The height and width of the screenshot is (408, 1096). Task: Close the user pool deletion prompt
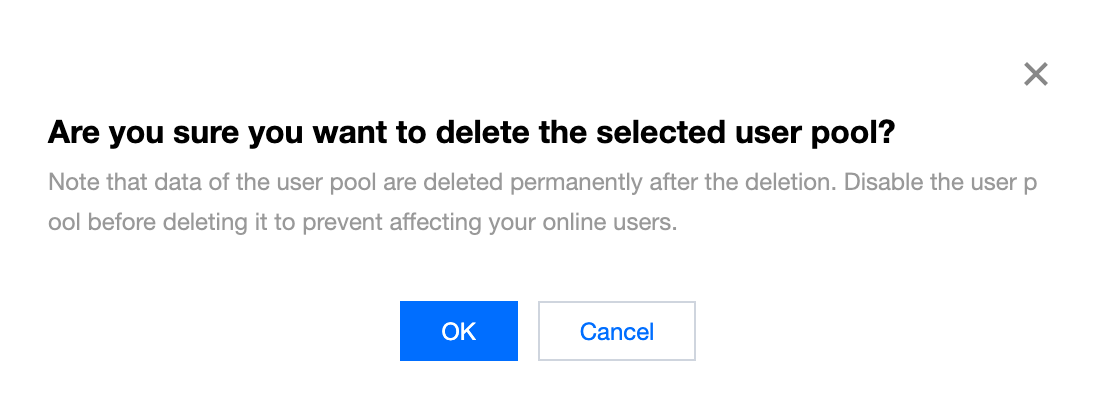1035,74
